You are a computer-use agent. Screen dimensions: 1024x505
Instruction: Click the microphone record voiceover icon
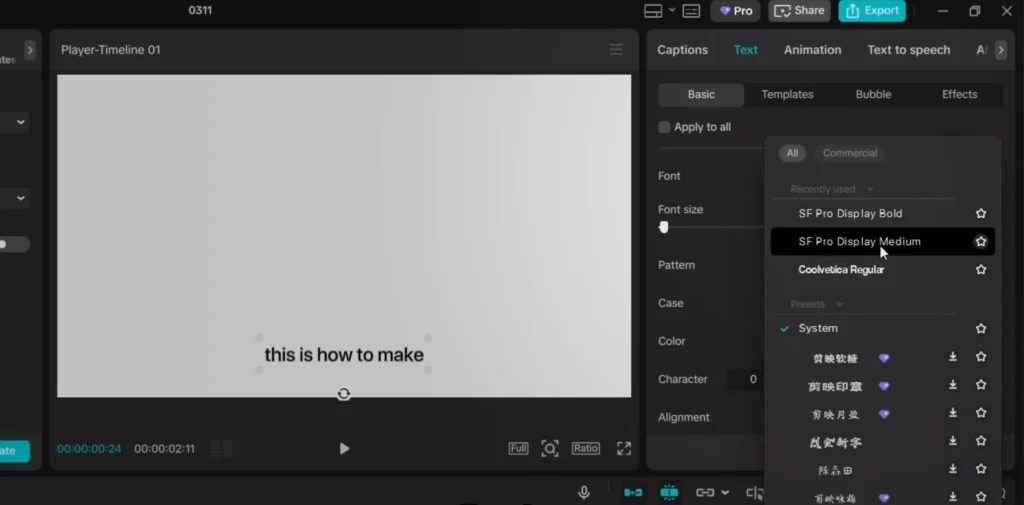click(584, 493)
